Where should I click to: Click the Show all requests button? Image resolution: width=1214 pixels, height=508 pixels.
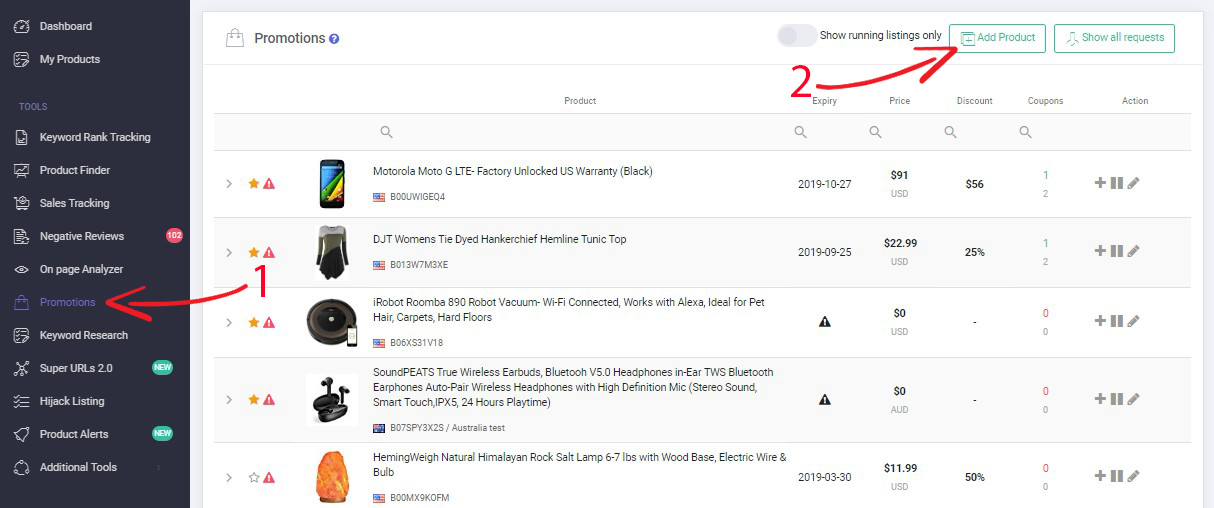pyautogui.click(x=1114, y=38)
